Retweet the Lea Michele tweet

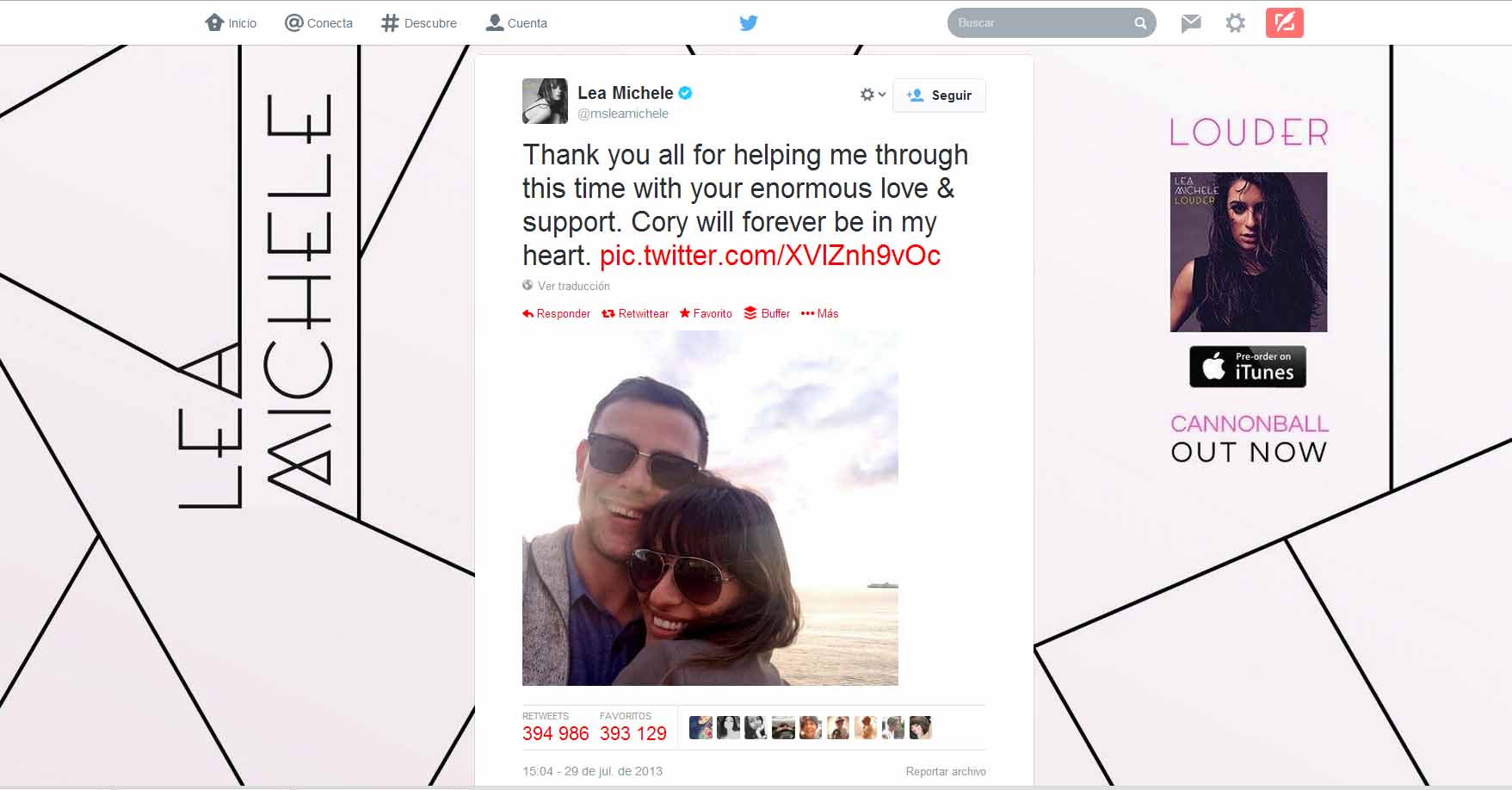tap(635, 313)
